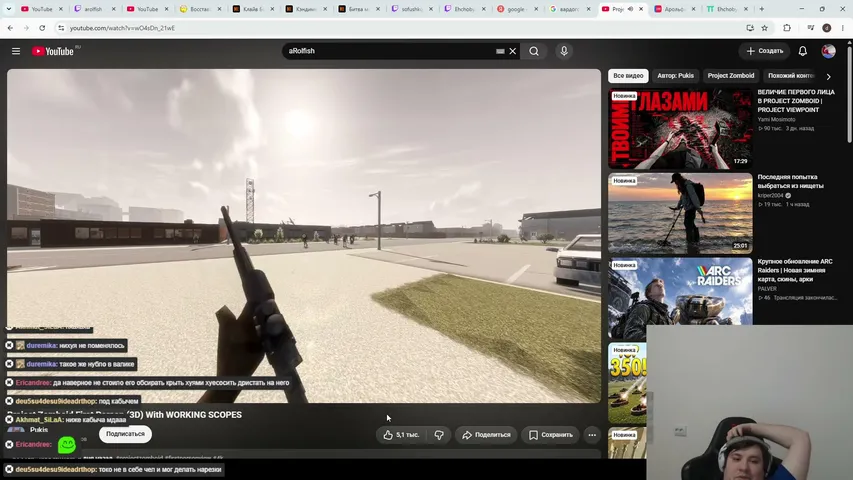The height and width of the screenshot is (480, 853).
Task: Remove chat message 'такое же нубло в валике' X
Action: tap(9, 364)
